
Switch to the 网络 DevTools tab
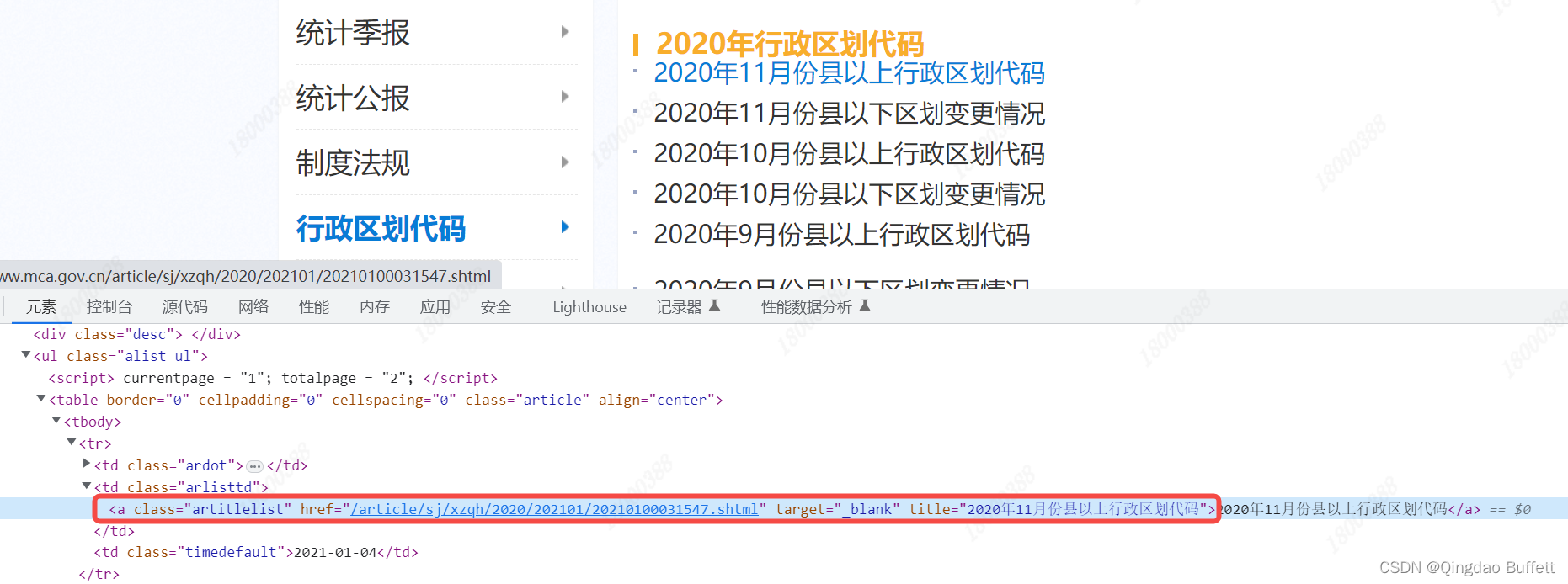pyautogui.click(x=253, y=307)
